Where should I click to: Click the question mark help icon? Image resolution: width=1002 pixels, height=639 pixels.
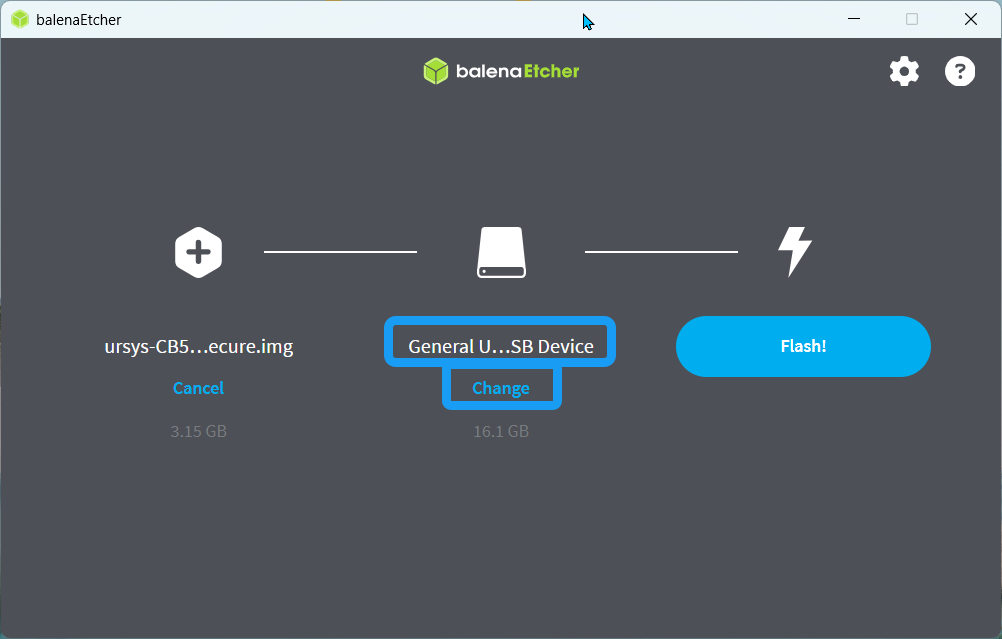(960, 71)
